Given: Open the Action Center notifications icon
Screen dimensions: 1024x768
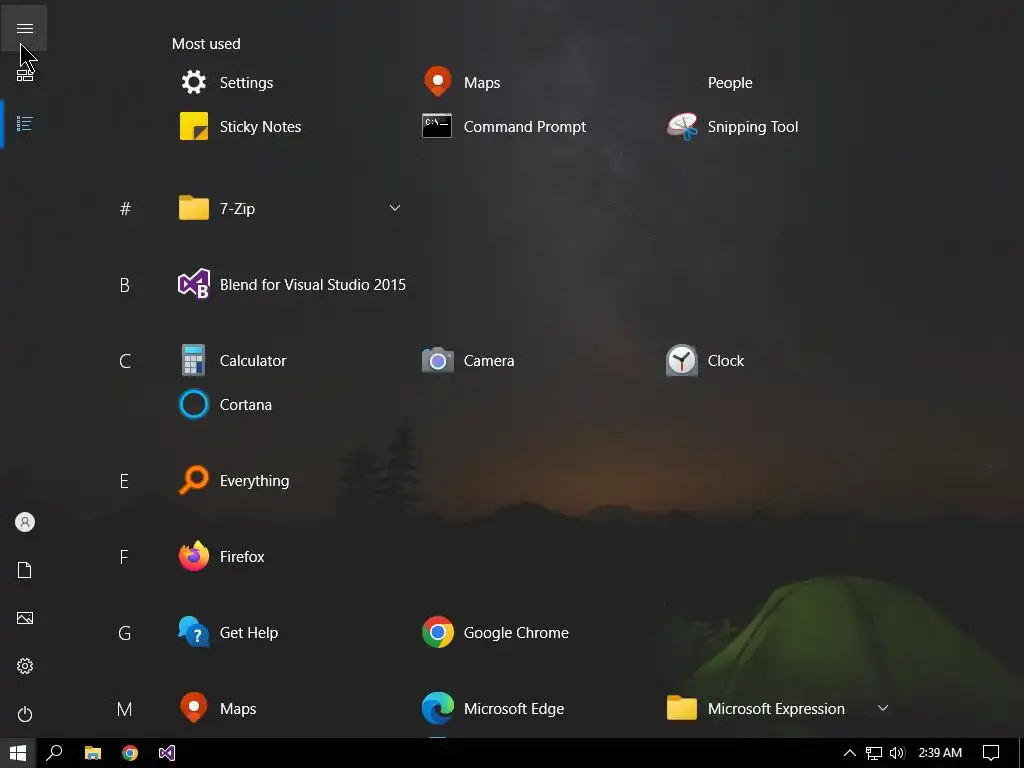Looking at the screenshot, I should [x=991, y=753].
